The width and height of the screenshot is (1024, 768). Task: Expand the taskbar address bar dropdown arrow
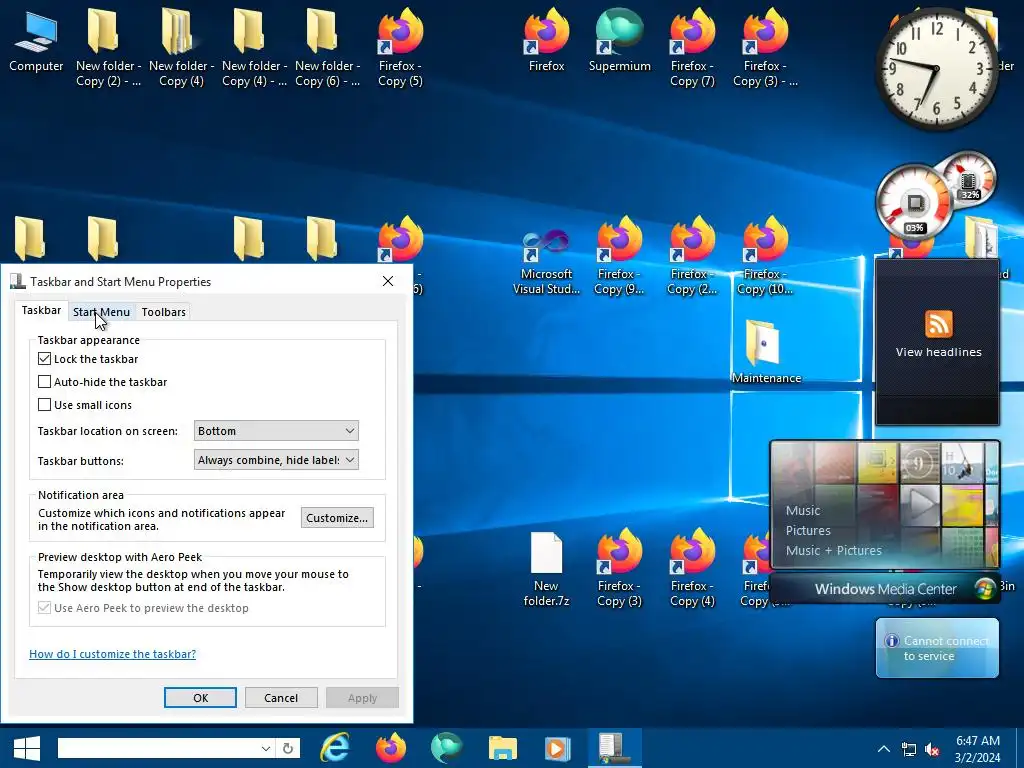tap(266, 748)
